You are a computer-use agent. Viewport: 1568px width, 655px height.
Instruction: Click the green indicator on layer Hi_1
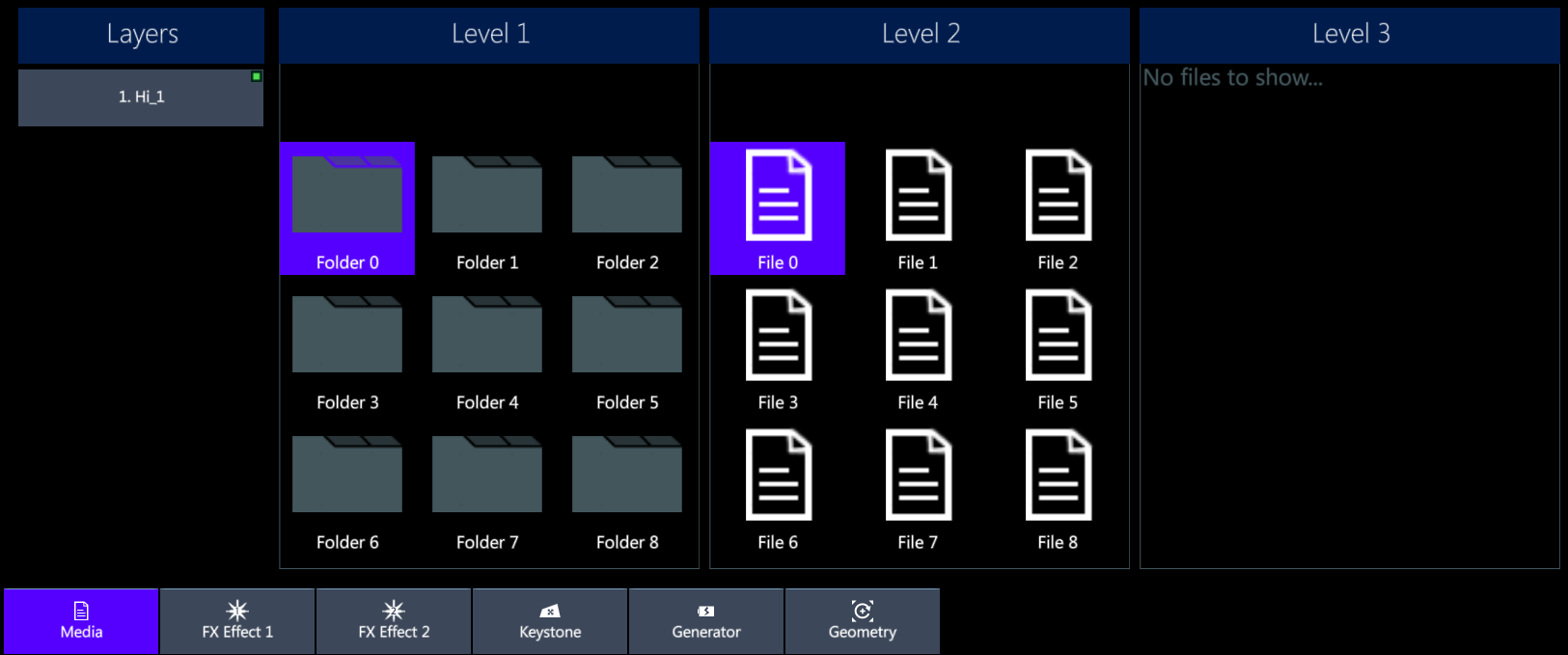[257, 76]
